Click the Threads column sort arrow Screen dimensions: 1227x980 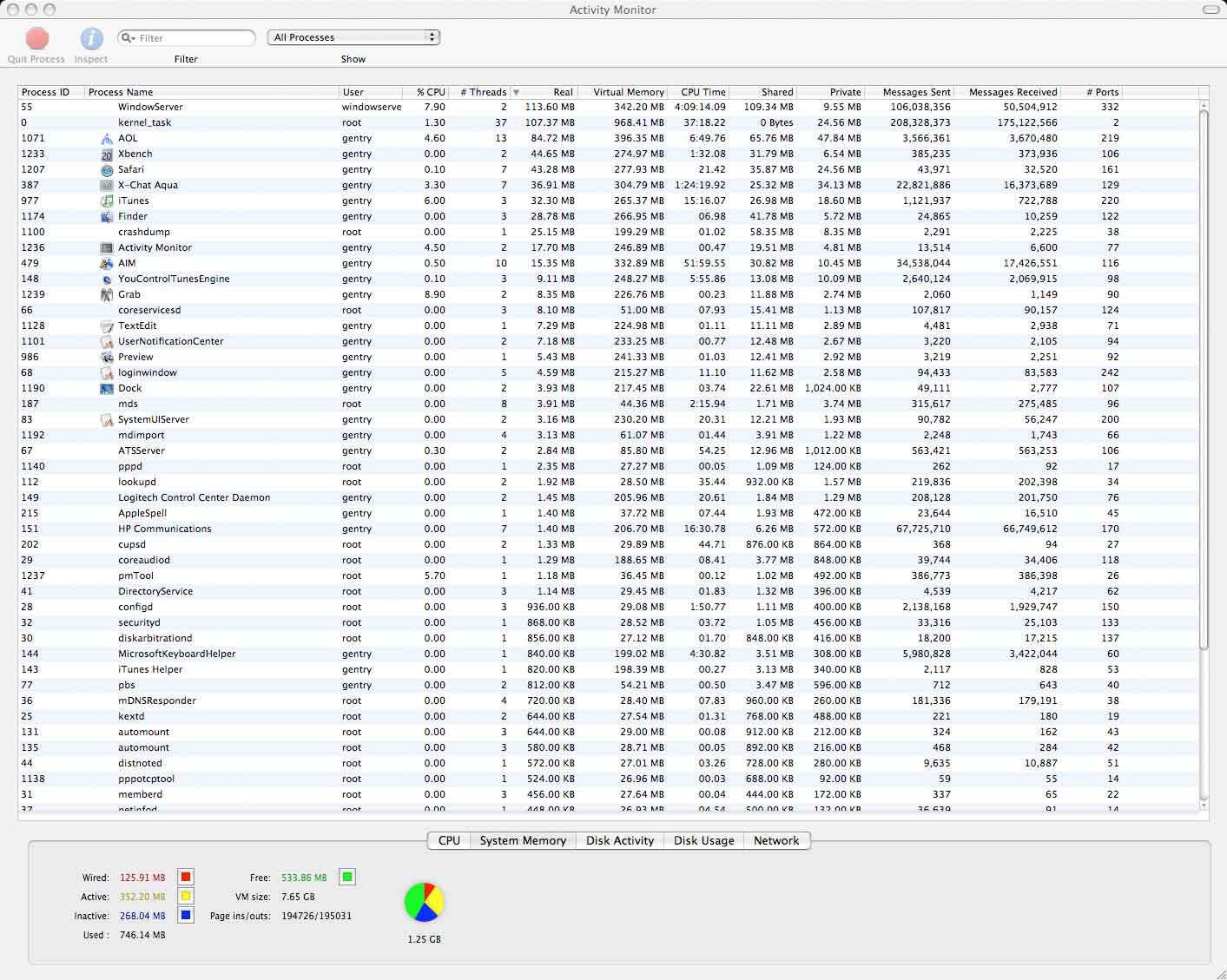(x=516, y=92)
